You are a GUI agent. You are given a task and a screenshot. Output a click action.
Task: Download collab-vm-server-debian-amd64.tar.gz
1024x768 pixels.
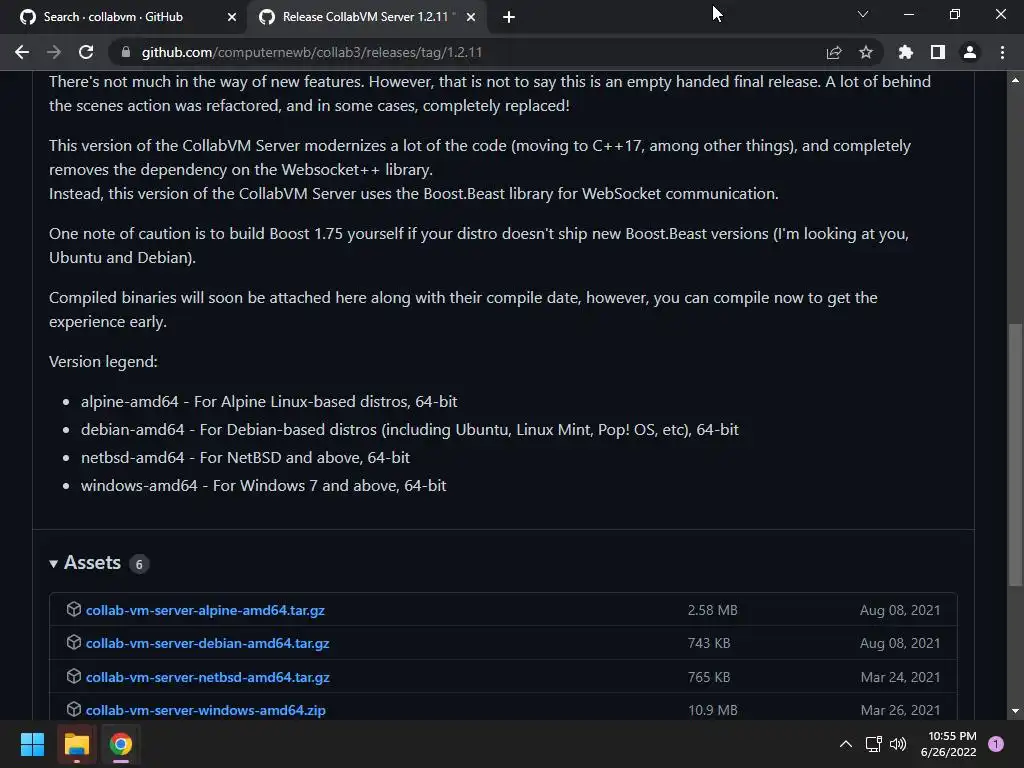click(208, 643)
